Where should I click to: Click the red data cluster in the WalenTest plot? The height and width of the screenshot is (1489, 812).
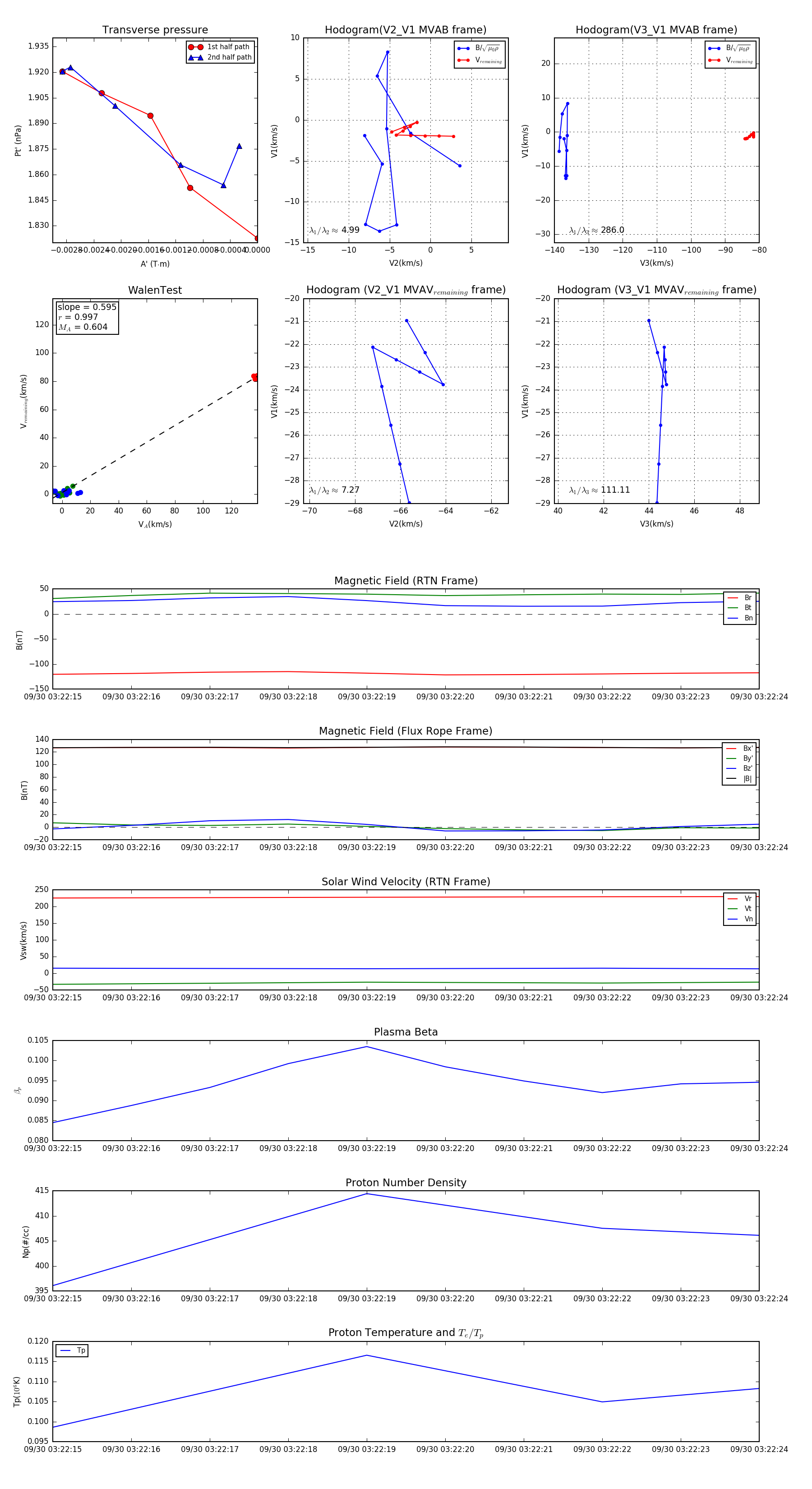pyautogui.click(x=254, y=377)
